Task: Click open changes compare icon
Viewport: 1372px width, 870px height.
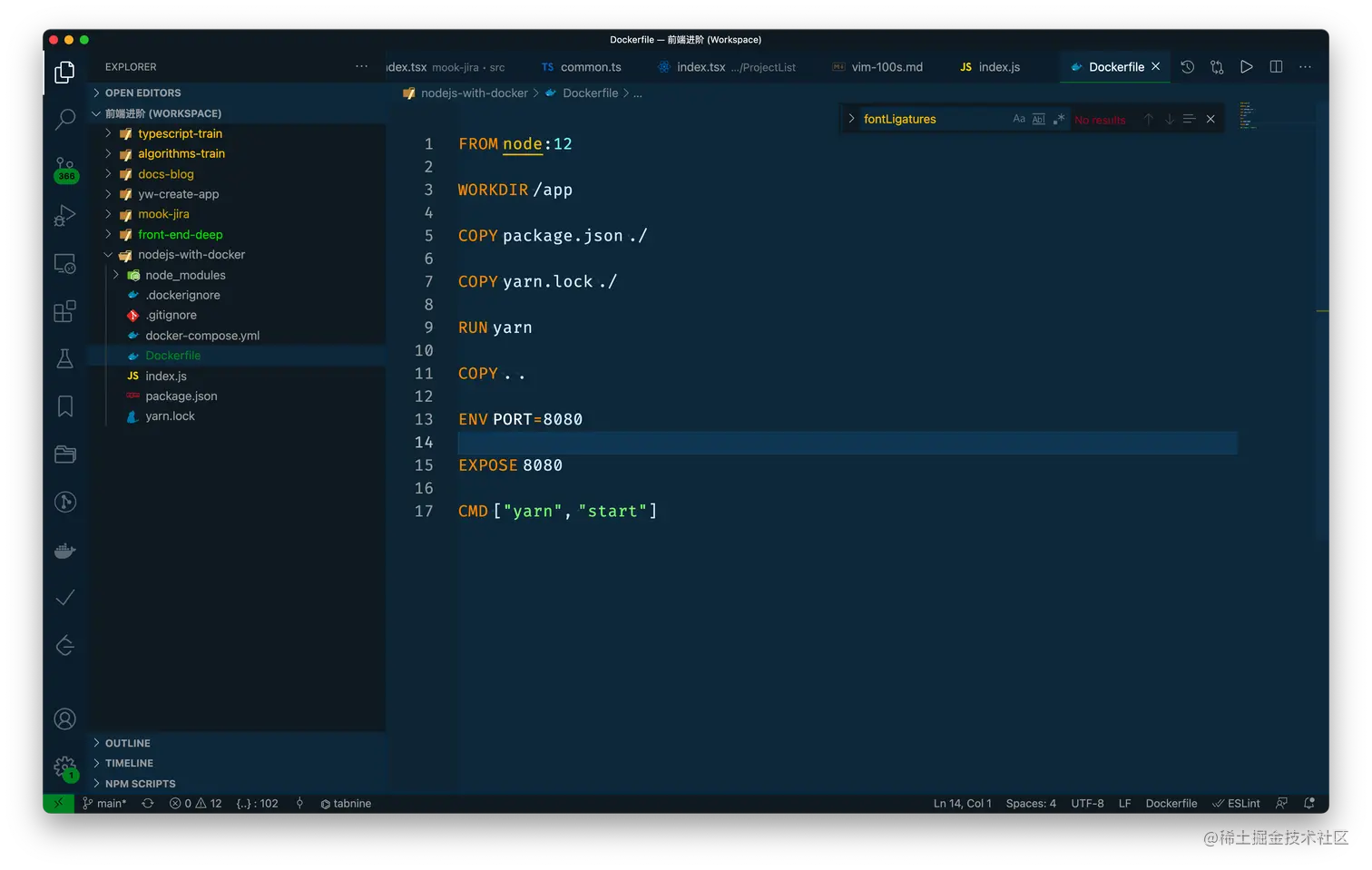Action: (1217, 67)
